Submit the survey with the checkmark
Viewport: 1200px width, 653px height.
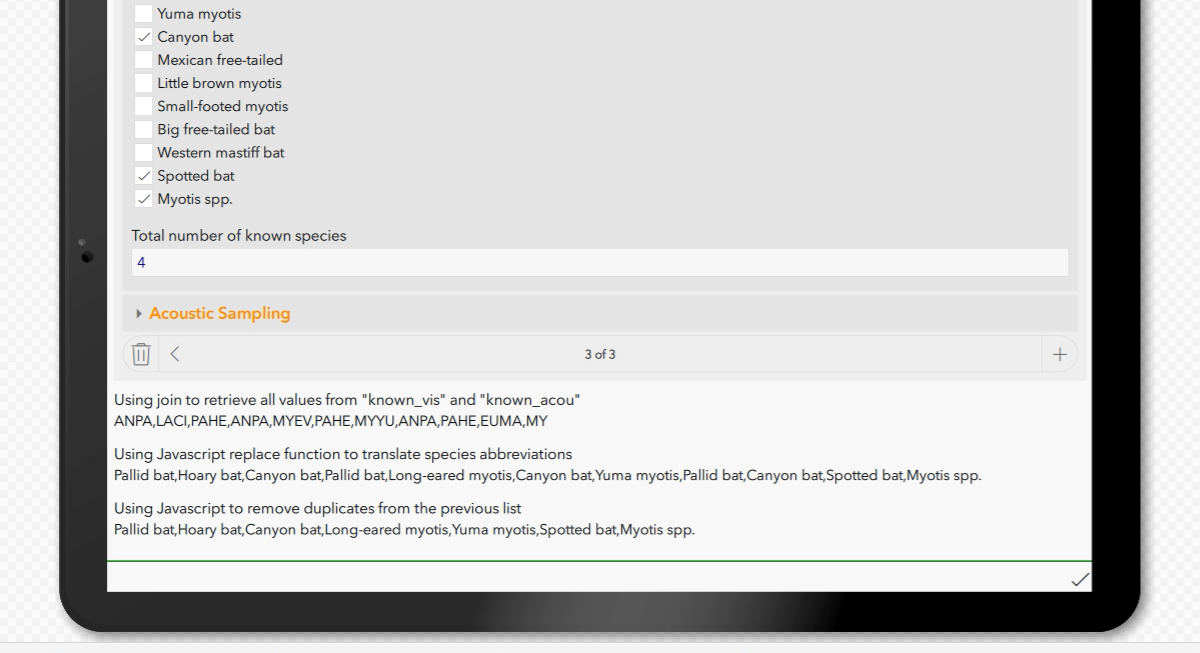coord(1080,579)
